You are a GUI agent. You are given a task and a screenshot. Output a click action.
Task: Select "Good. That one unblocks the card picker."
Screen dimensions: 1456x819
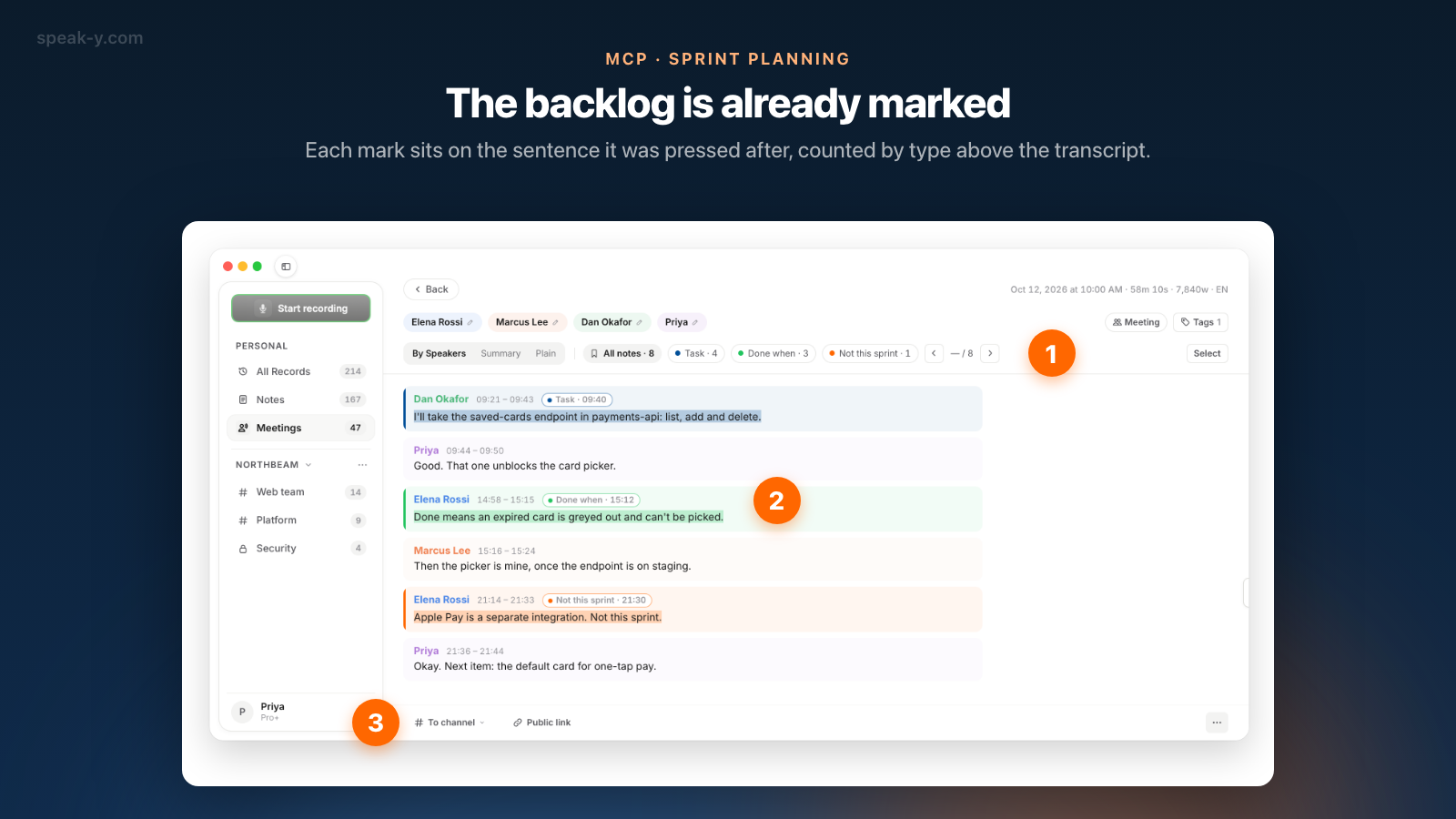pyautogui.click(x=515, y=466)
